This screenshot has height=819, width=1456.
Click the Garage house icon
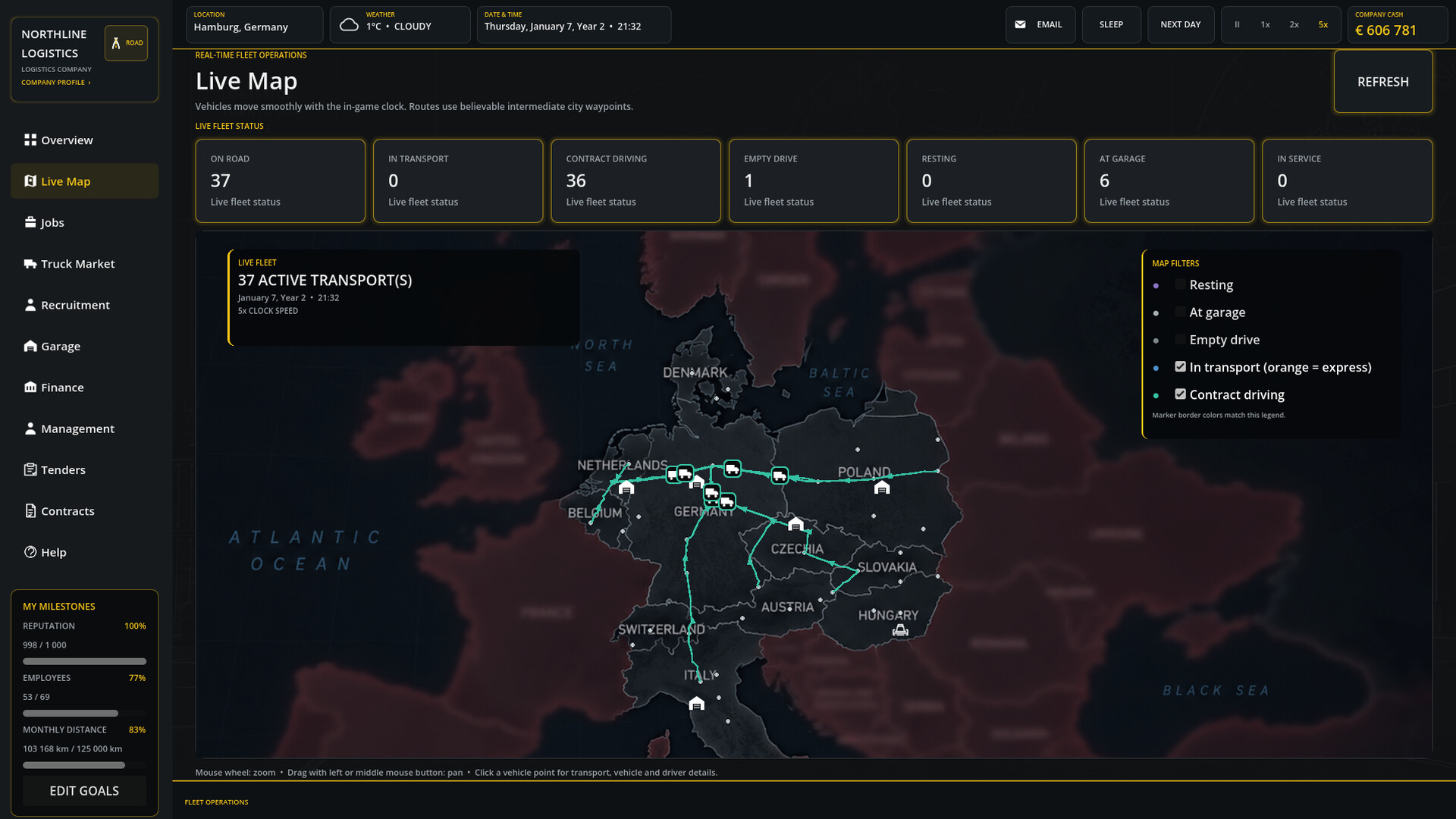(x=30, y=346)
